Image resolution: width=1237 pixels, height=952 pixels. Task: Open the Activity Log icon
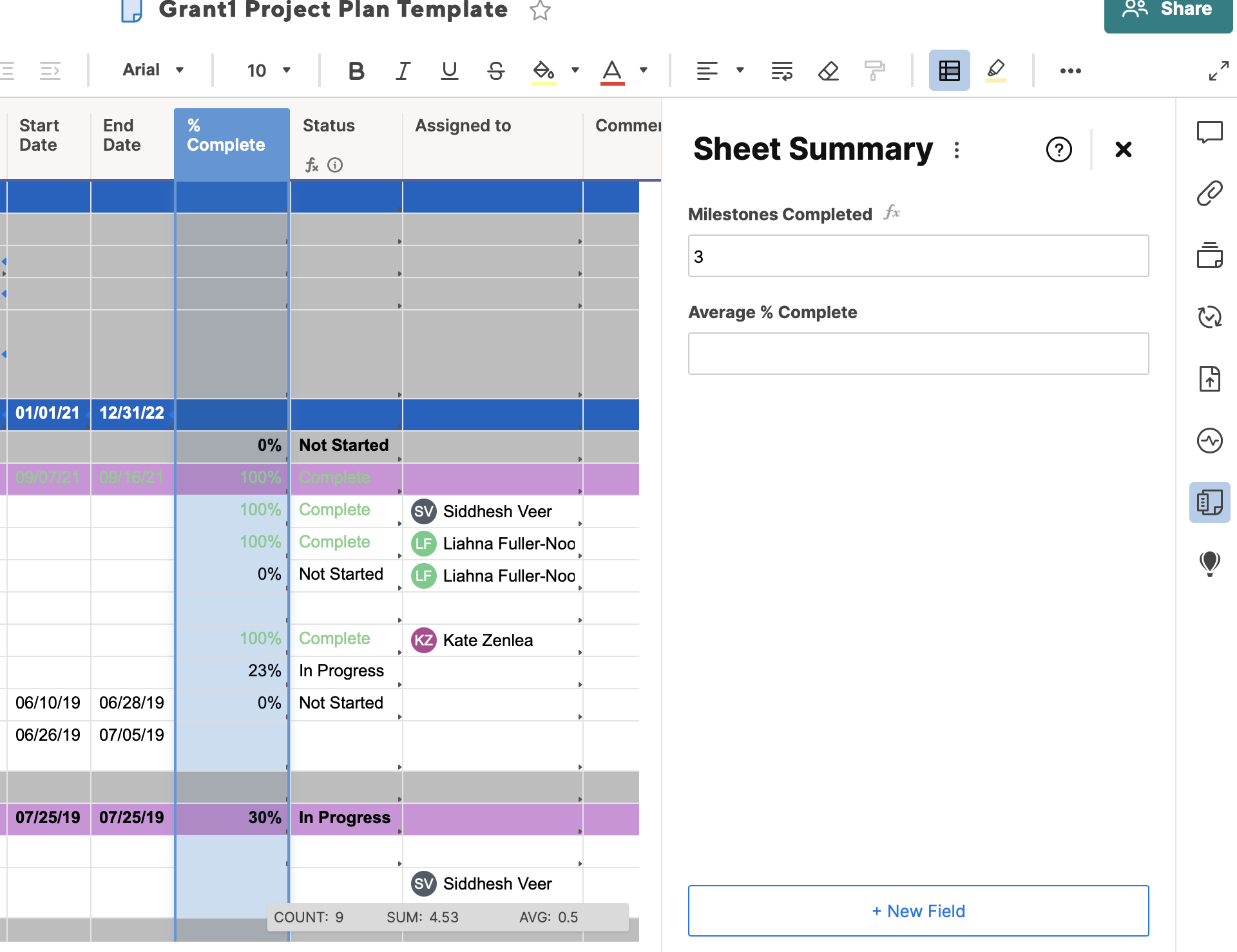click(1209, 441)
